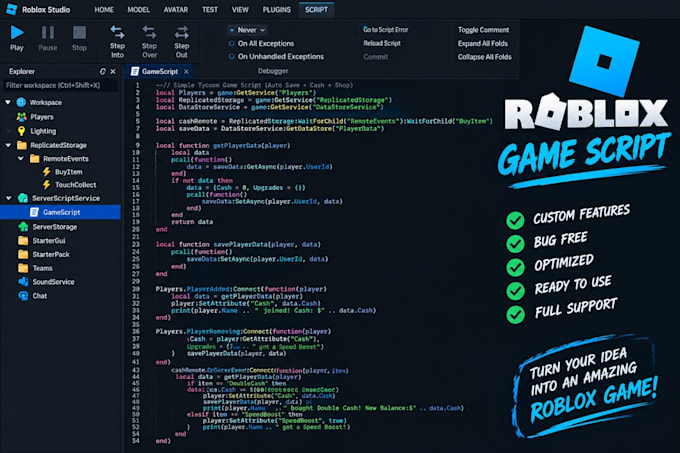Close the Explorer panel

click(x=113, y=72)
